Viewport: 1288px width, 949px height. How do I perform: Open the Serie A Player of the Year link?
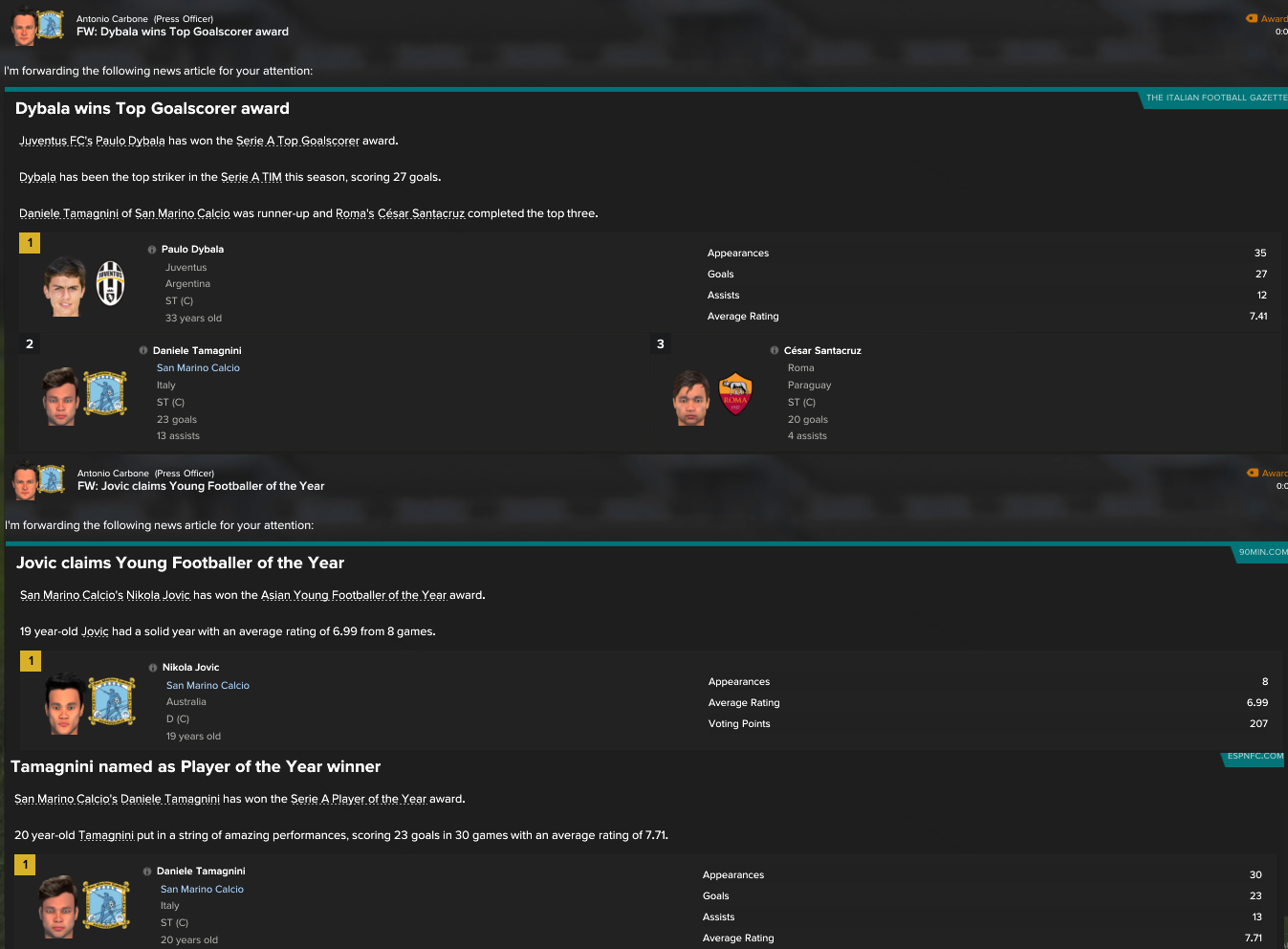point(359,799)
